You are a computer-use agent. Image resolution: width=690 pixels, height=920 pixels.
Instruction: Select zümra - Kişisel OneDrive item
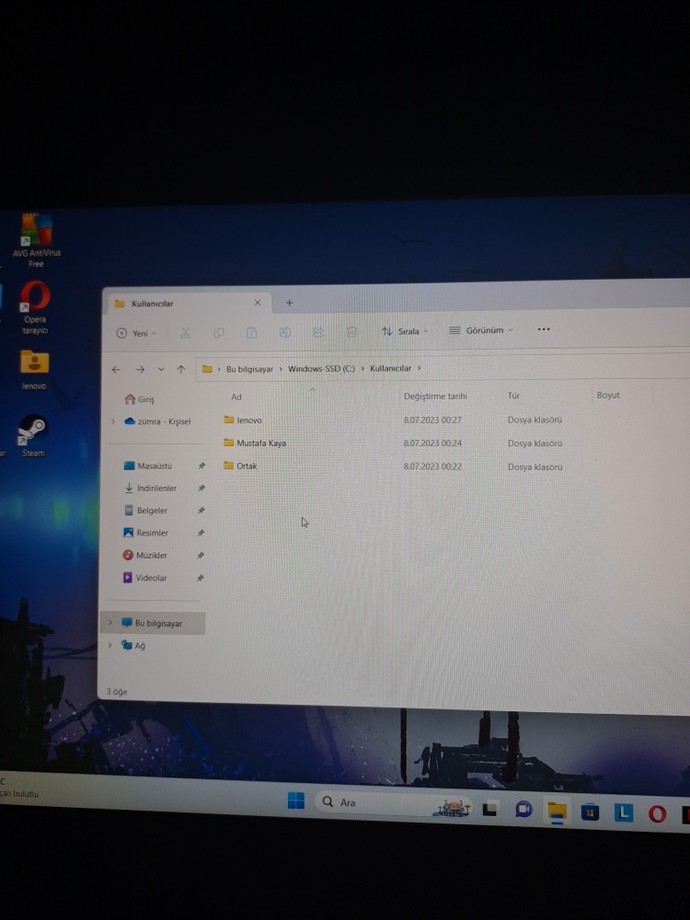(157, 421)
